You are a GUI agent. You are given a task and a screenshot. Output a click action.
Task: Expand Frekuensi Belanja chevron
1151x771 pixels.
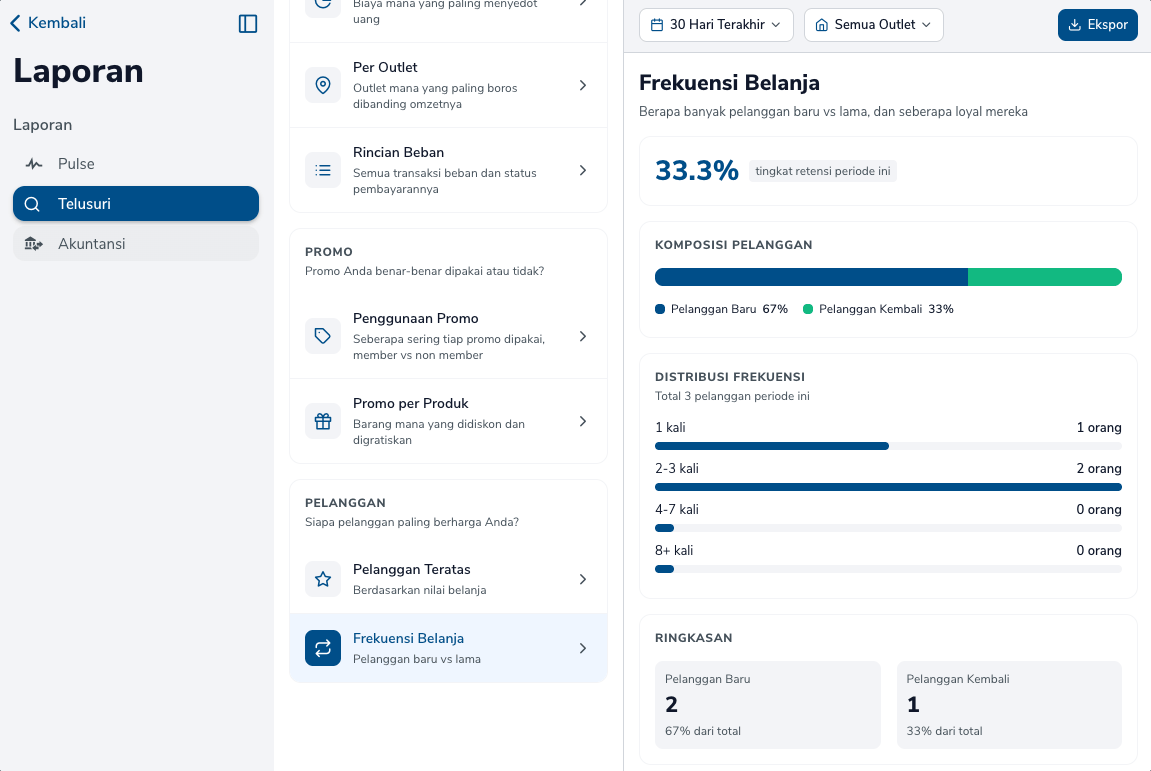583,648
